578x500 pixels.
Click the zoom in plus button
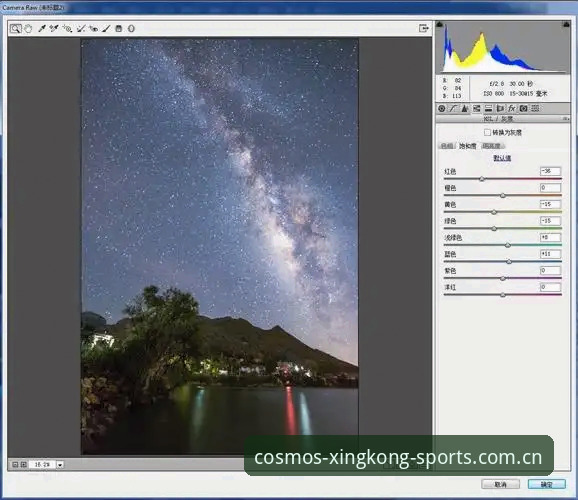click(24, 465)
